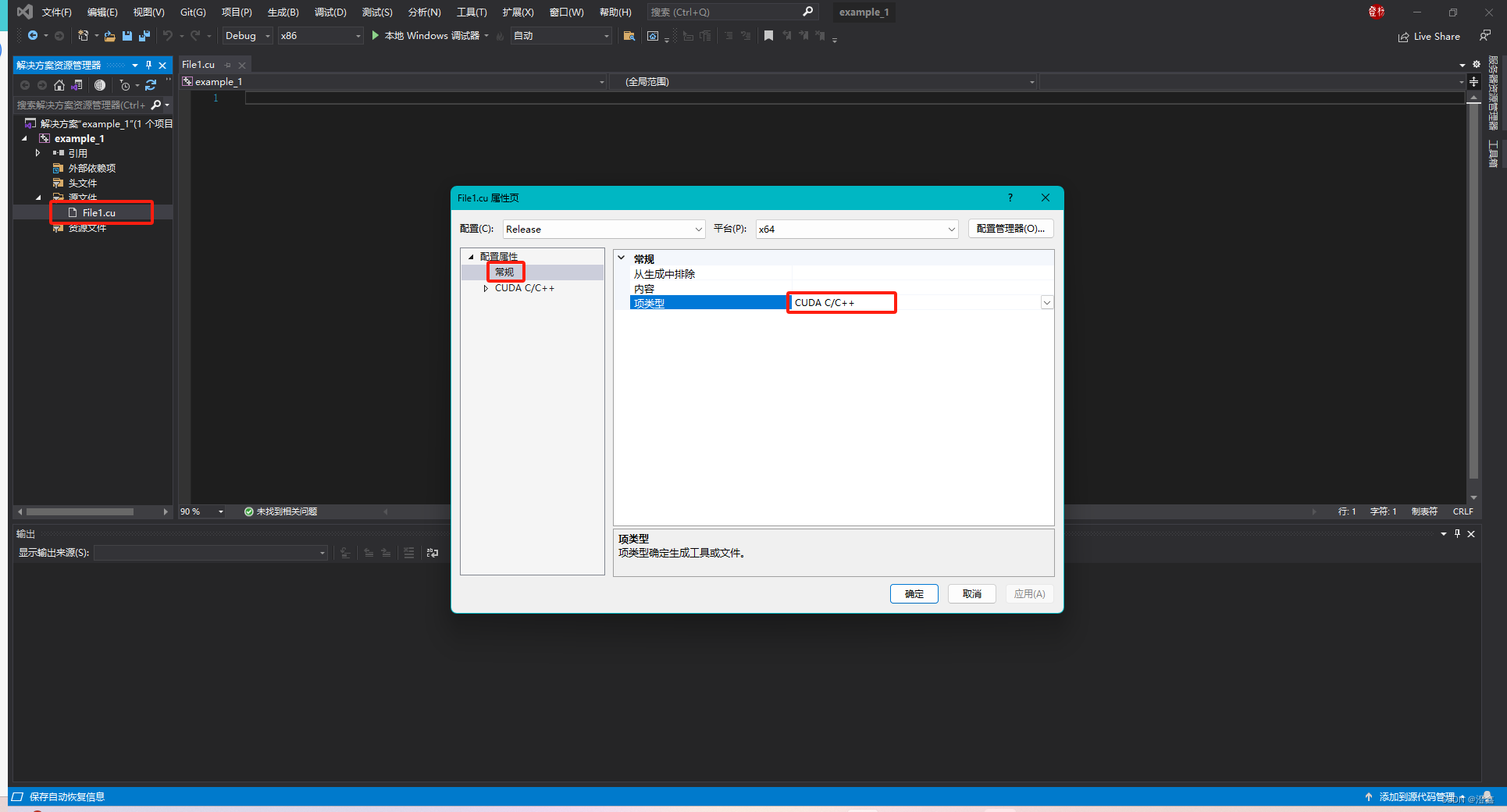The image size is (1507, 812).
Task: Select 头文件 folder in Solution Explorer
Action: (82, 183)
